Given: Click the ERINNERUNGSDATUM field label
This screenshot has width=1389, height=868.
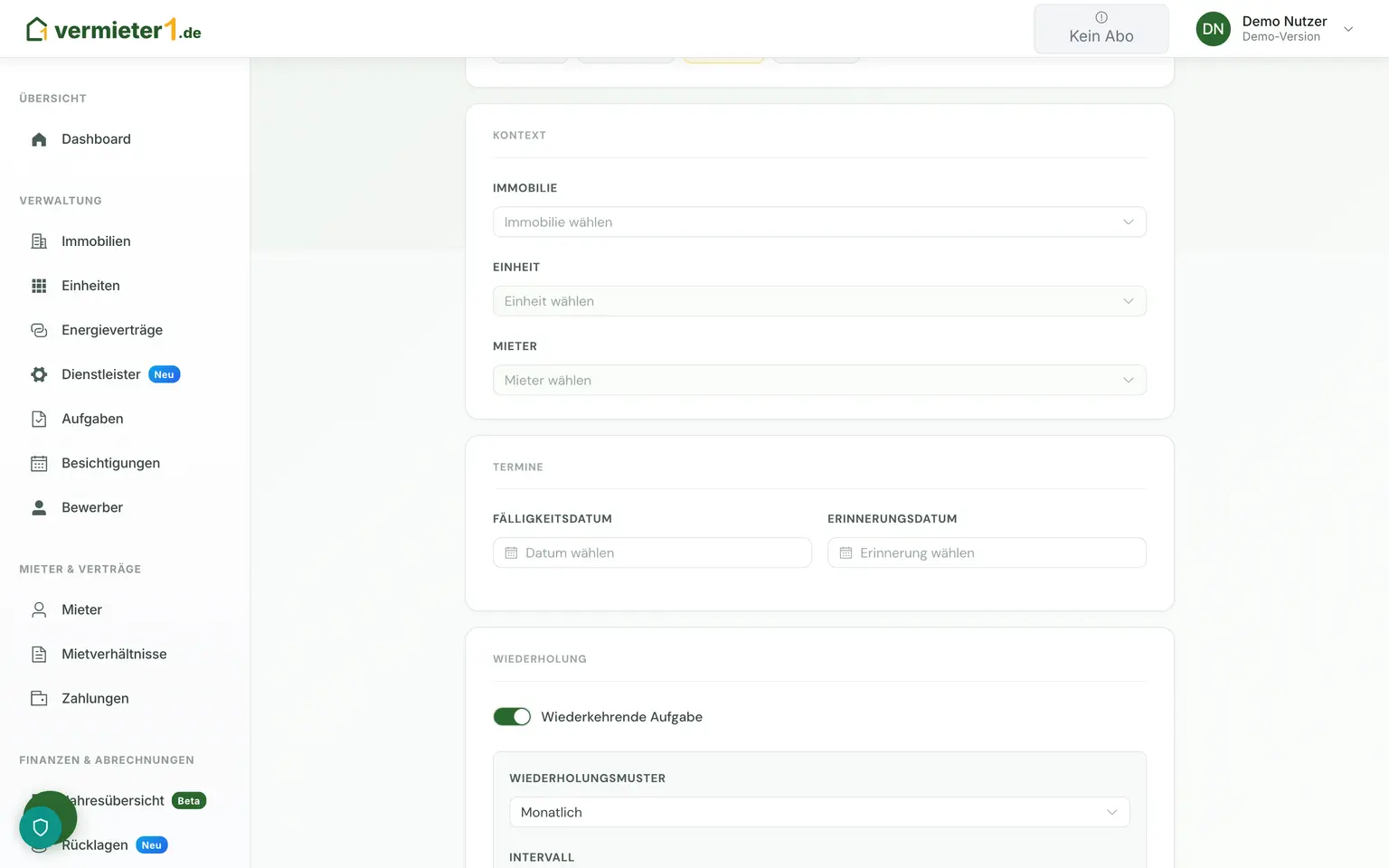Looking at the screenshot, I should pos(892,519).
